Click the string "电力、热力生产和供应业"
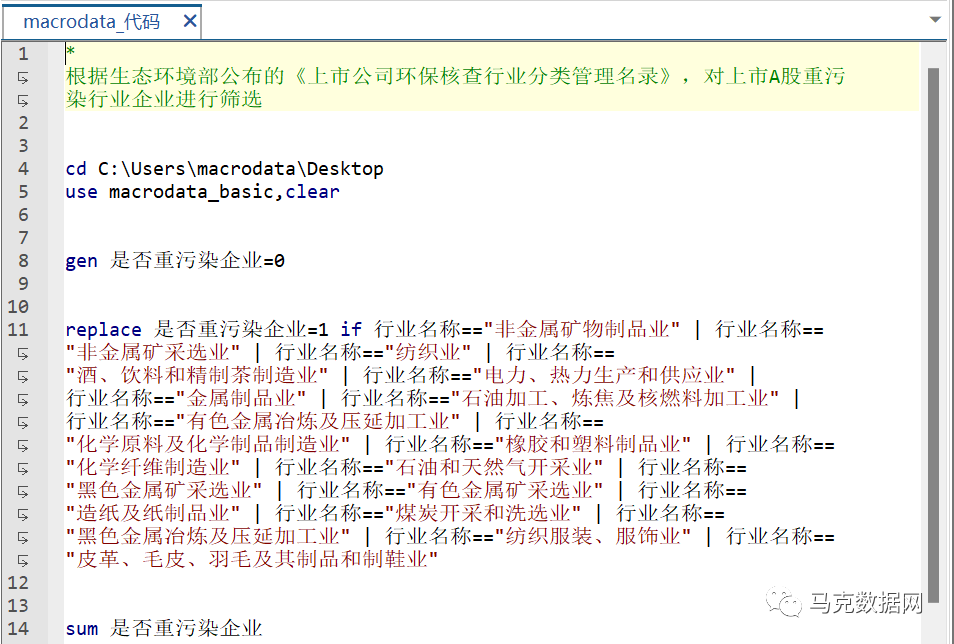Screen dimensions: 954x644 [x=604, y=376]
